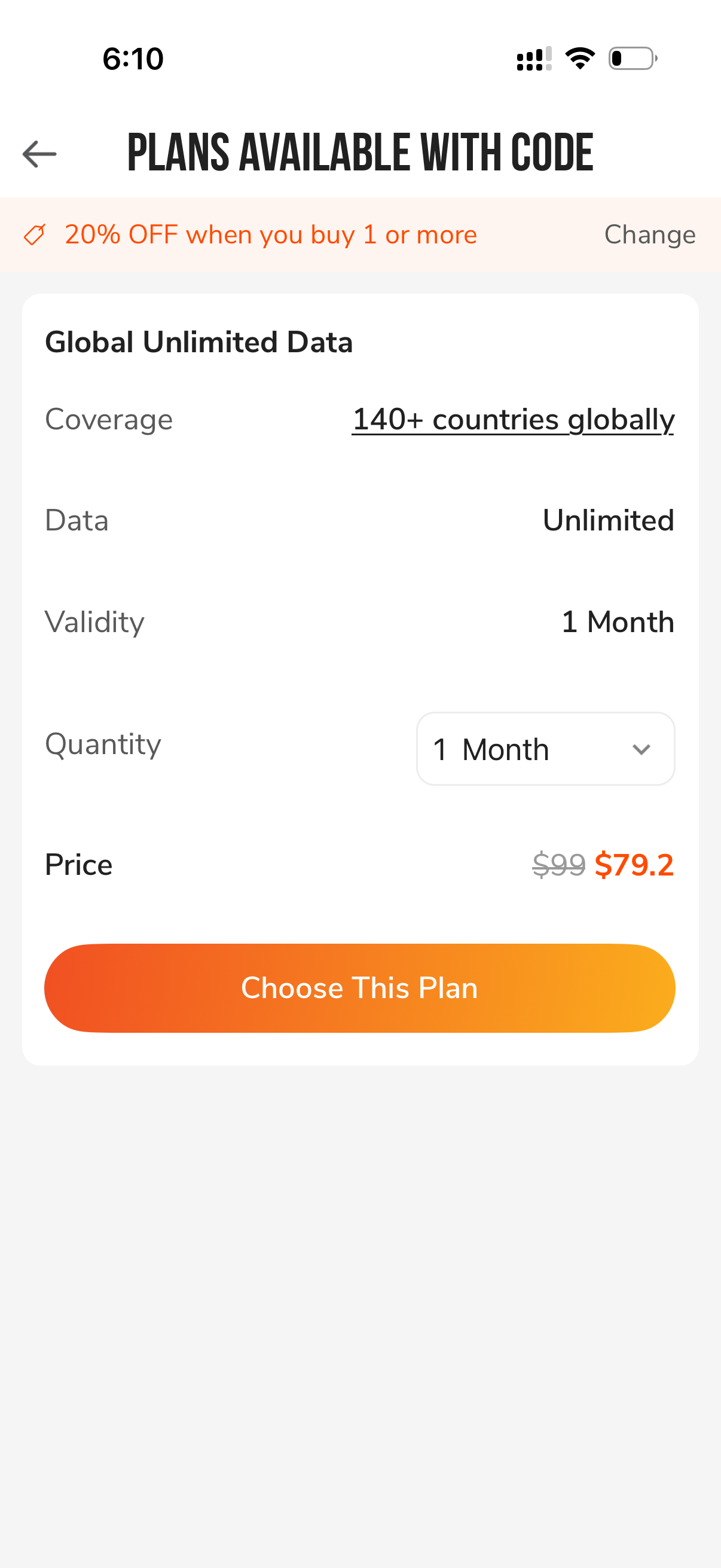This screenshot has width=721, height=1568.
Task: Open the Quantity 1 Month dropdown
Action: coord(546,749)
